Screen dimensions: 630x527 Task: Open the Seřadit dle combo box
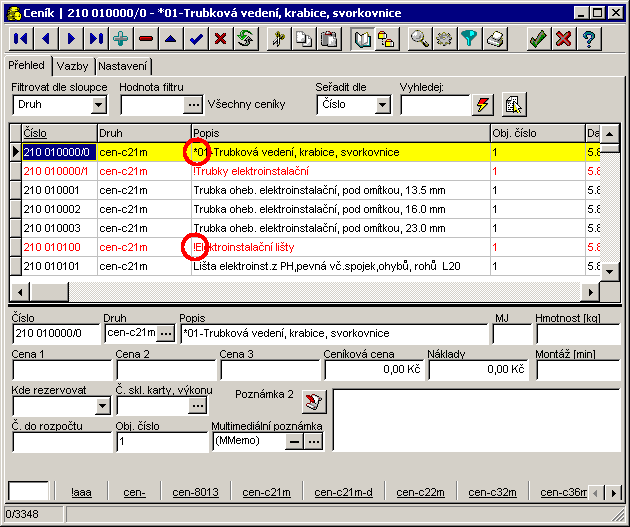383,104
